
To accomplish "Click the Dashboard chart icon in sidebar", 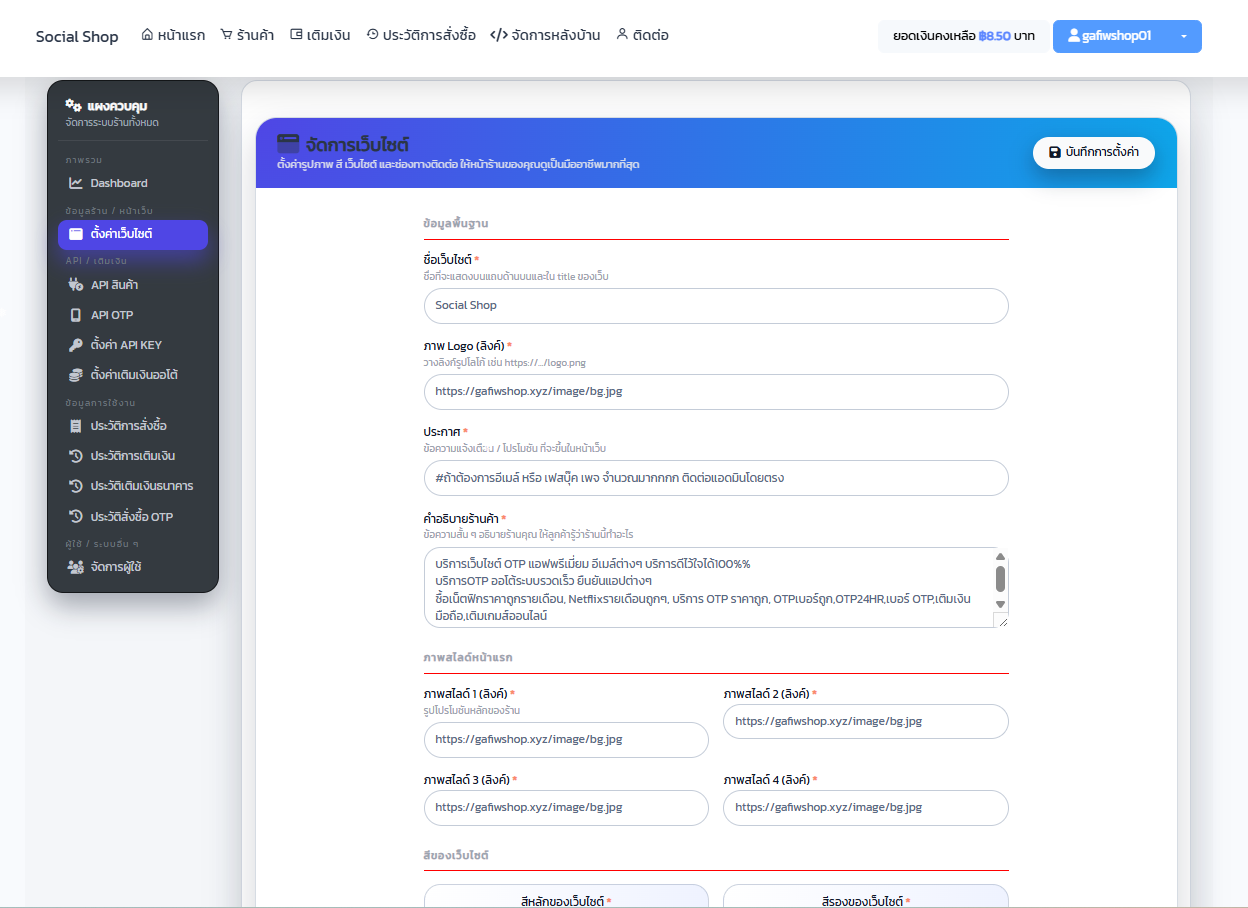I will coord(76,183).
